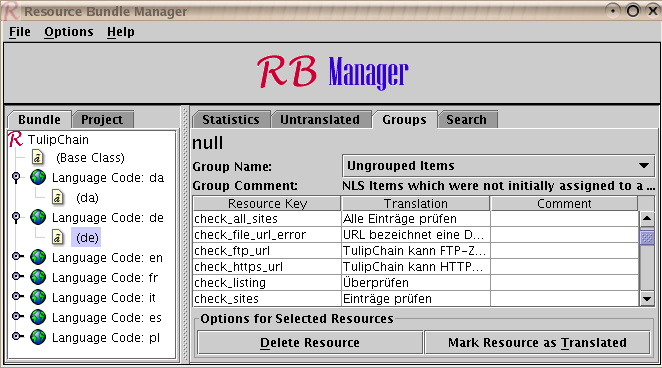This screenshot has width=662, height=368.
Task: Select Language Code: pl tree row
Action: coord(106,337)
